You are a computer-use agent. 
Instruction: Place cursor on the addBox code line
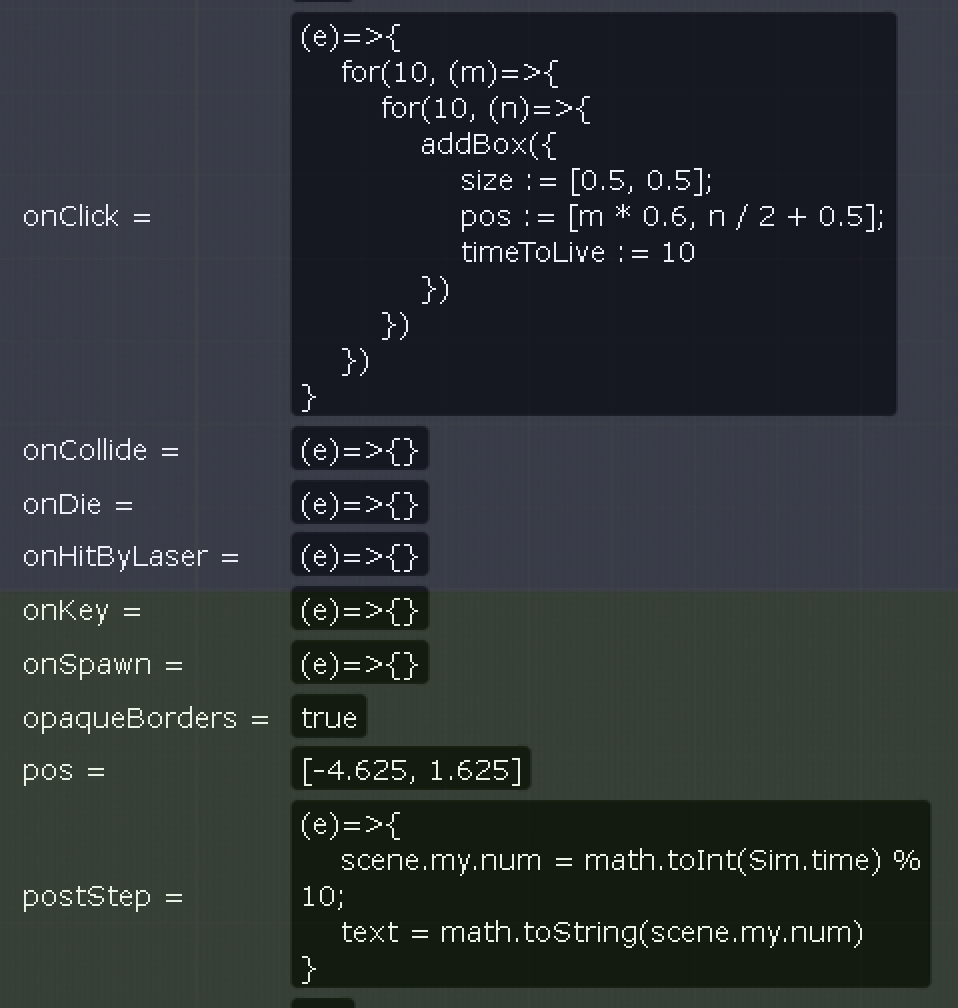(488, 144)
